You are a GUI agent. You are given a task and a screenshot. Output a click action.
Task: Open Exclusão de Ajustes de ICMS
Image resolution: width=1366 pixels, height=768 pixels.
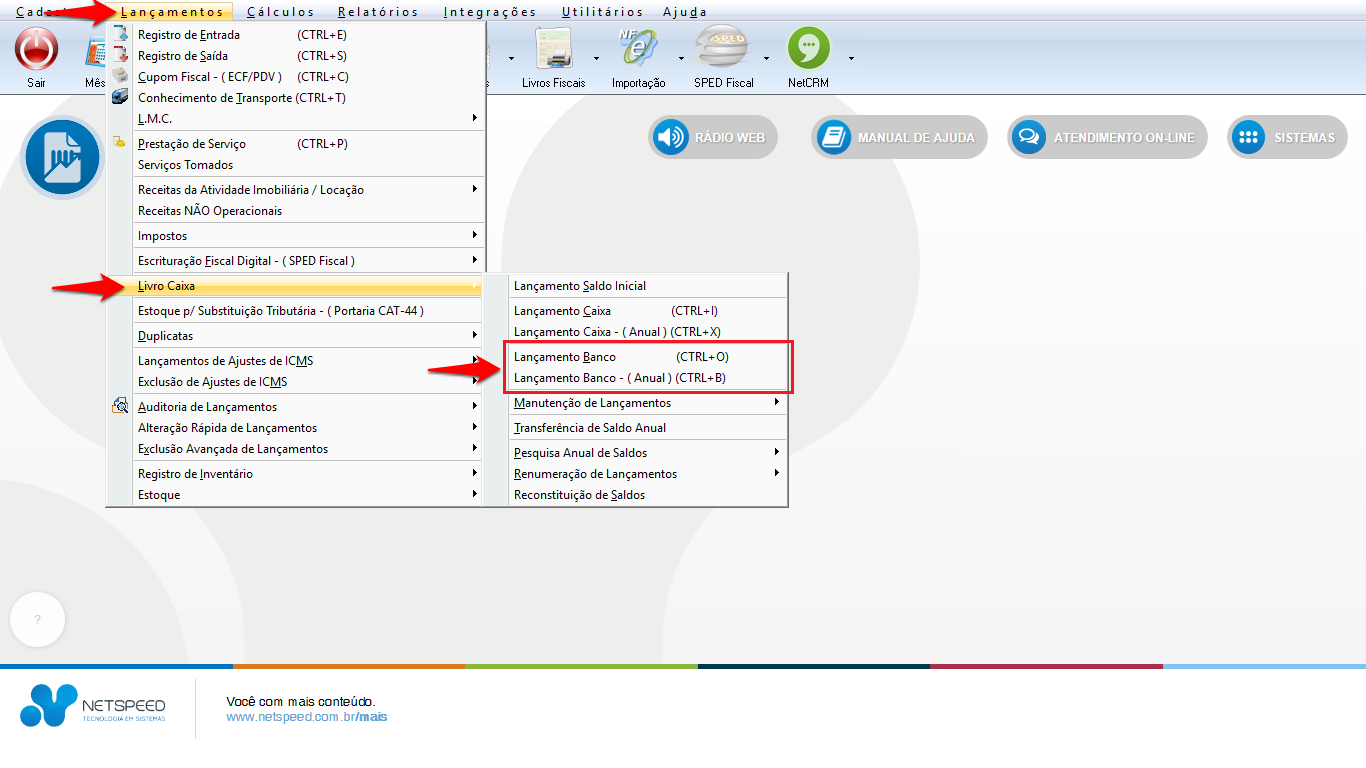tap(309, 382)
